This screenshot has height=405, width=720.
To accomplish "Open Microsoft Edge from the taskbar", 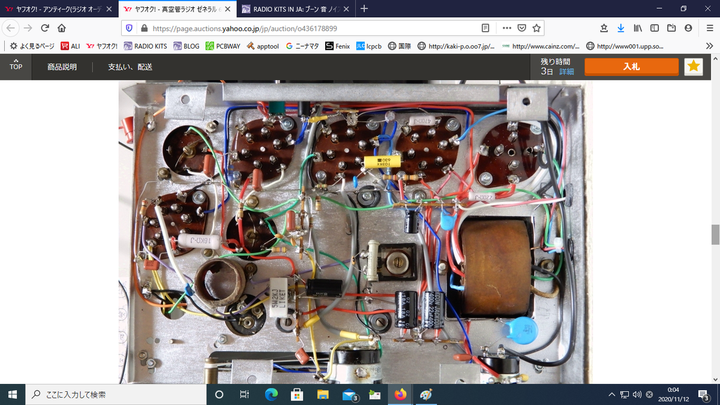I will coord(272,394).
